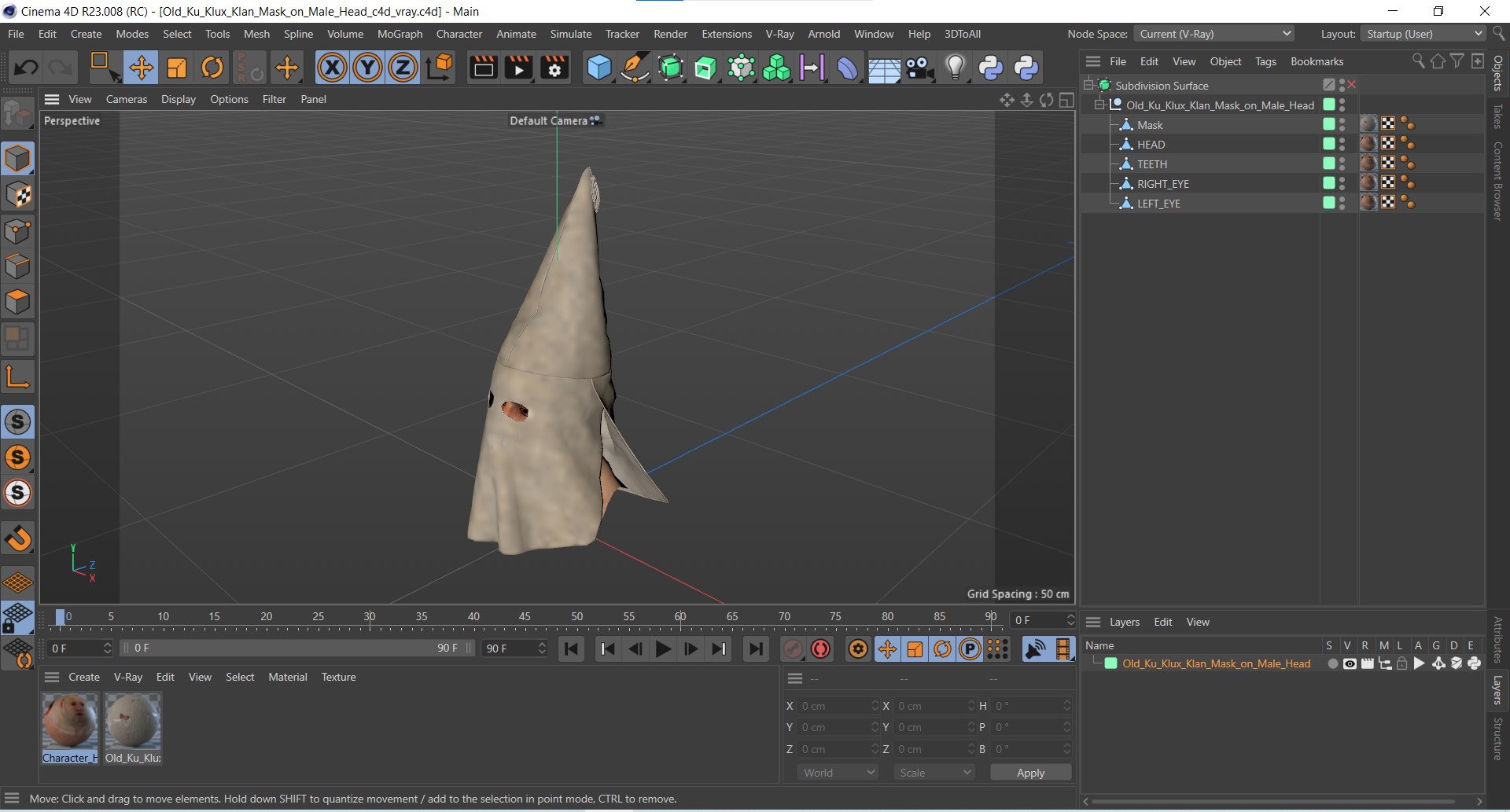Open Object Manager Tags menu
The width and height of the screenshot is (1510, 812).
[1265, 61]
